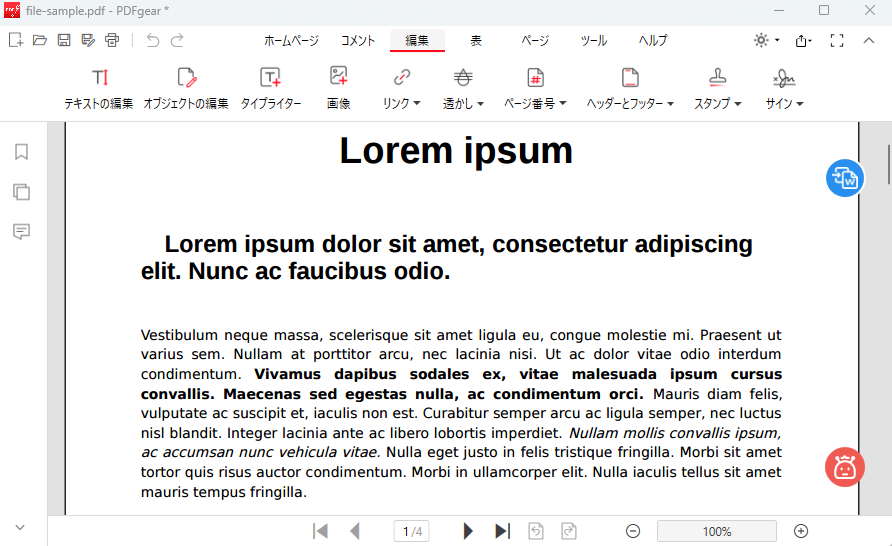Click the ページ番号 icon
The width and height of the screenshot is (892, 546).
(535, 77)
